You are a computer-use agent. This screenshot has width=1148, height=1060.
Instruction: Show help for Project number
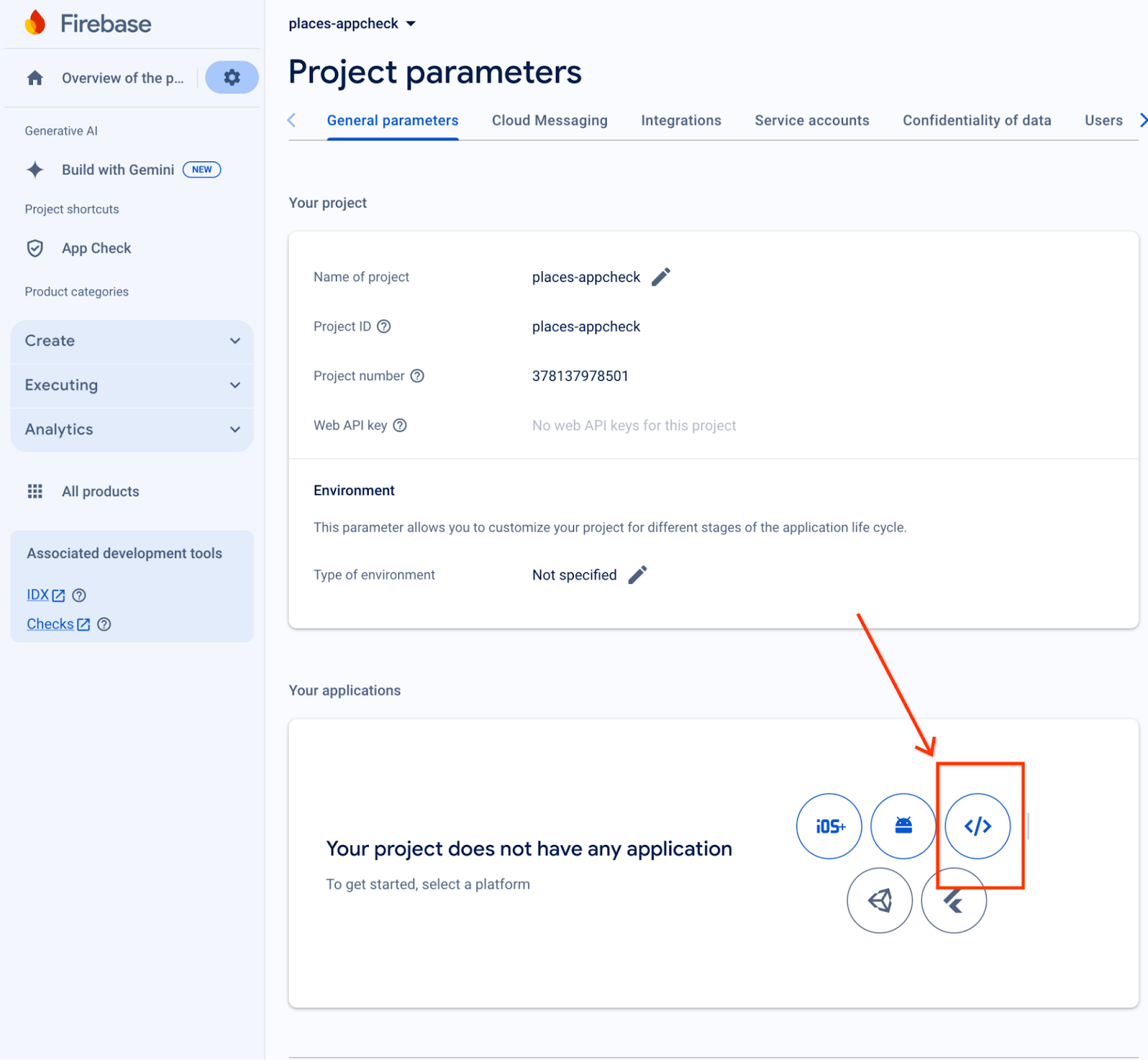pyautogui.click(x=417, y=376)
